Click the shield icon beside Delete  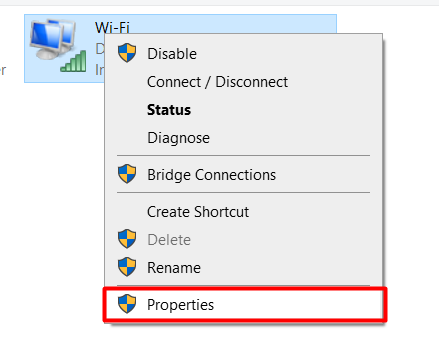[x=127, y=239]
